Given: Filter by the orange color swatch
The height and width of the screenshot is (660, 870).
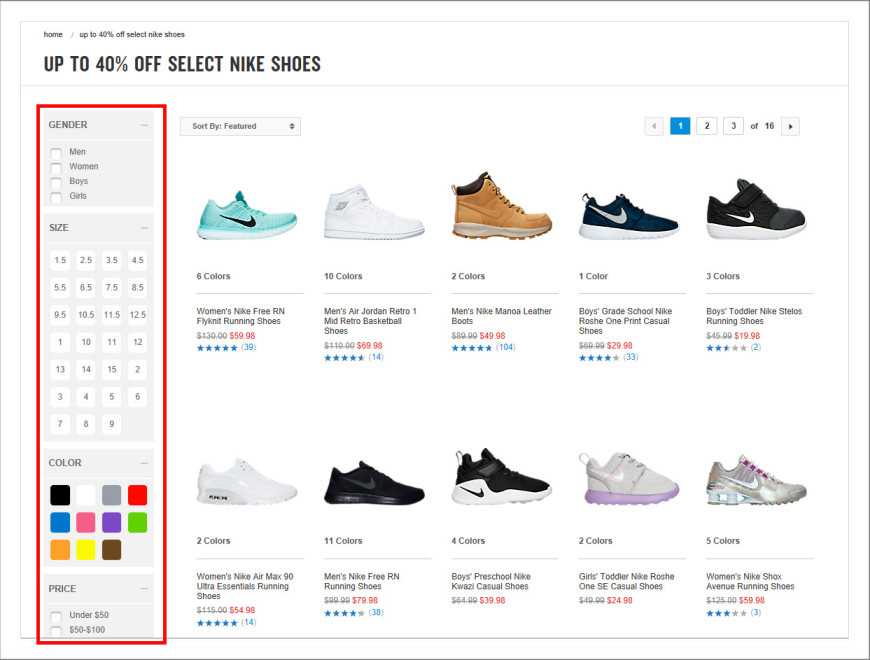Looking at the screenshot, I should tap(60, 550).
